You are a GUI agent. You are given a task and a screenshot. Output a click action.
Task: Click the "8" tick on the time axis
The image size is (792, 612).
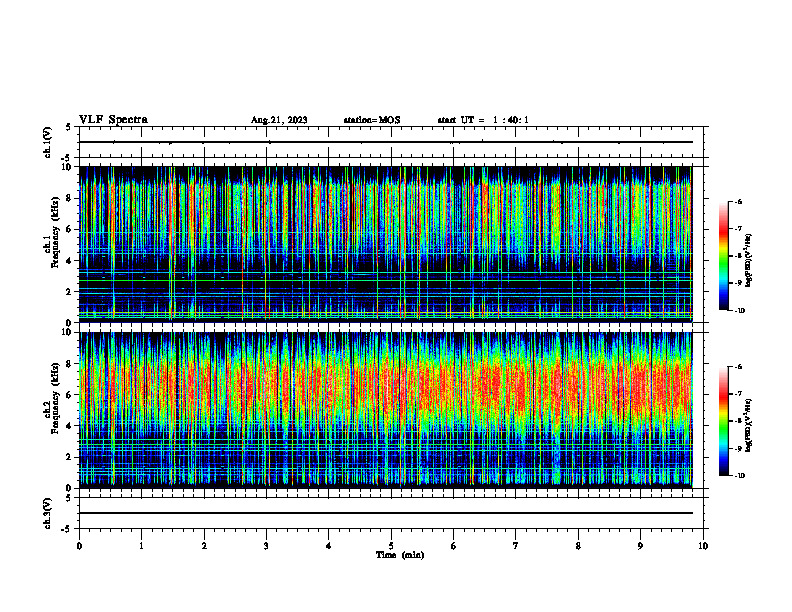point(578,546)
